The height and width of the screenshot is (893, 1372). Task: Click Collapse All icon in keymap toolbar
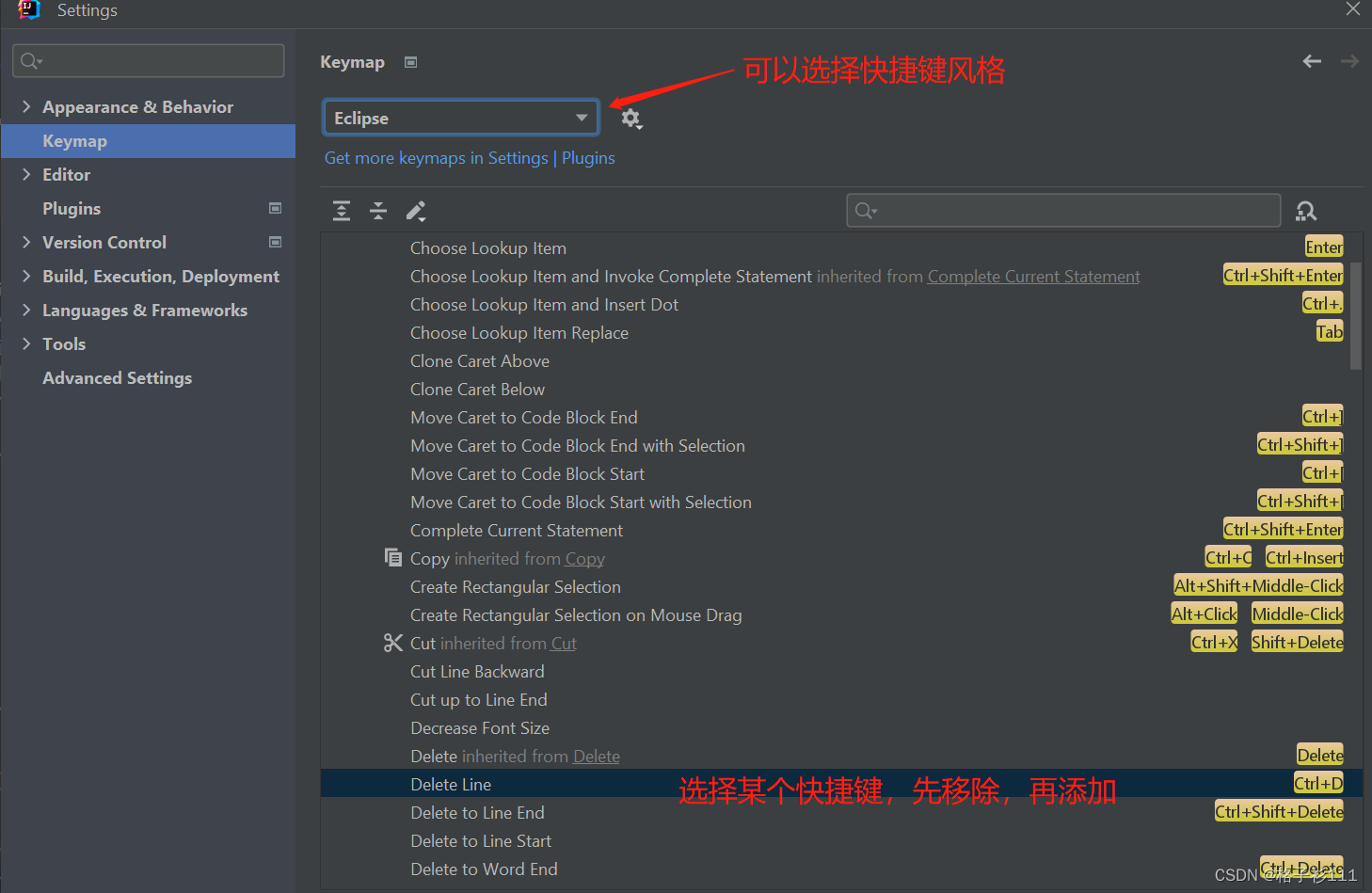[378, 211]
